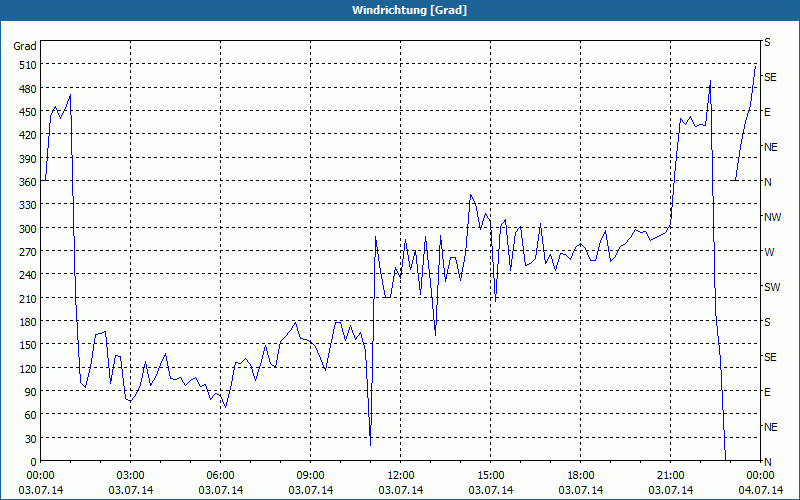Click the 06:00 time axis label
Image resolution: width=800 pixels, height=500 pixels.
pos(220,476)
